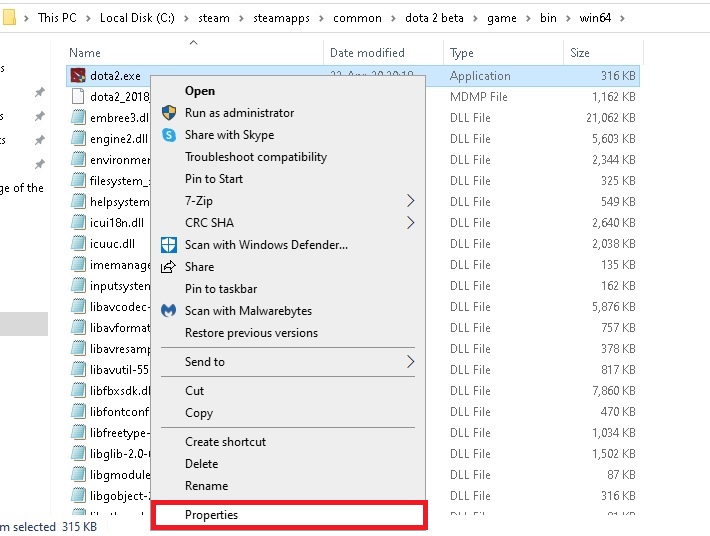Sort by the Type column header

click(x=504, y=53)
